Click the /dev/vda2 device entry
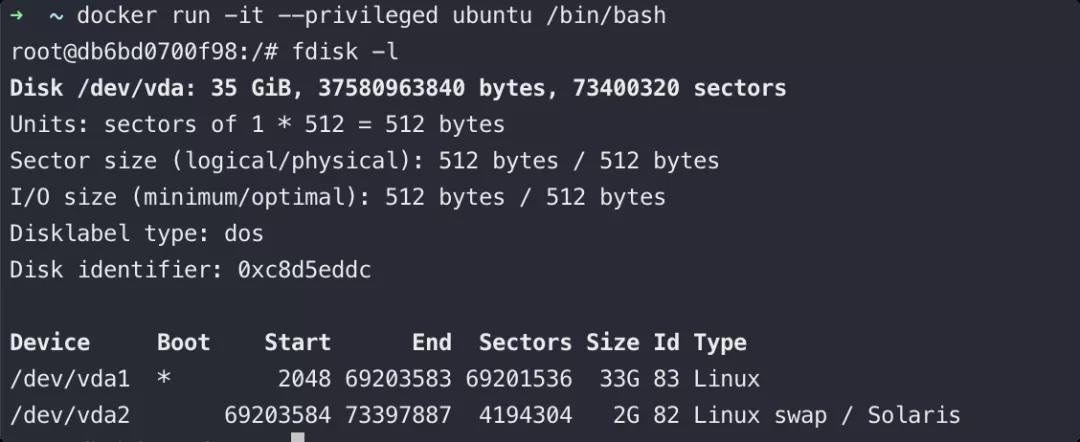The height and width of the screenshot is (442, 1080). [x=70, y=415]
